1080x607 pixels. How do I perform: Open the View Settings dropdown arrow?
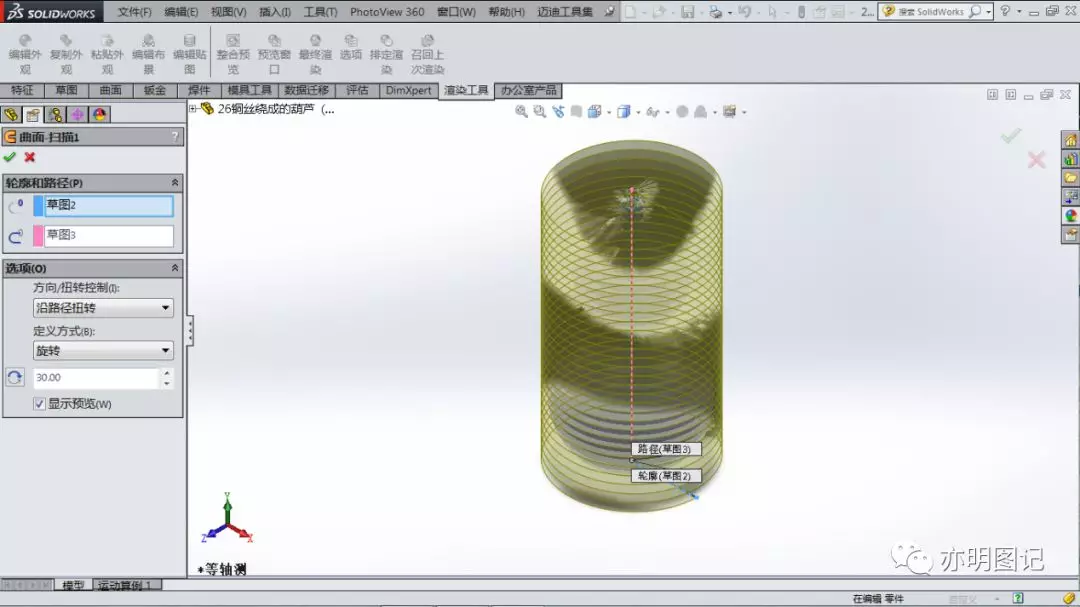point(744,112)
